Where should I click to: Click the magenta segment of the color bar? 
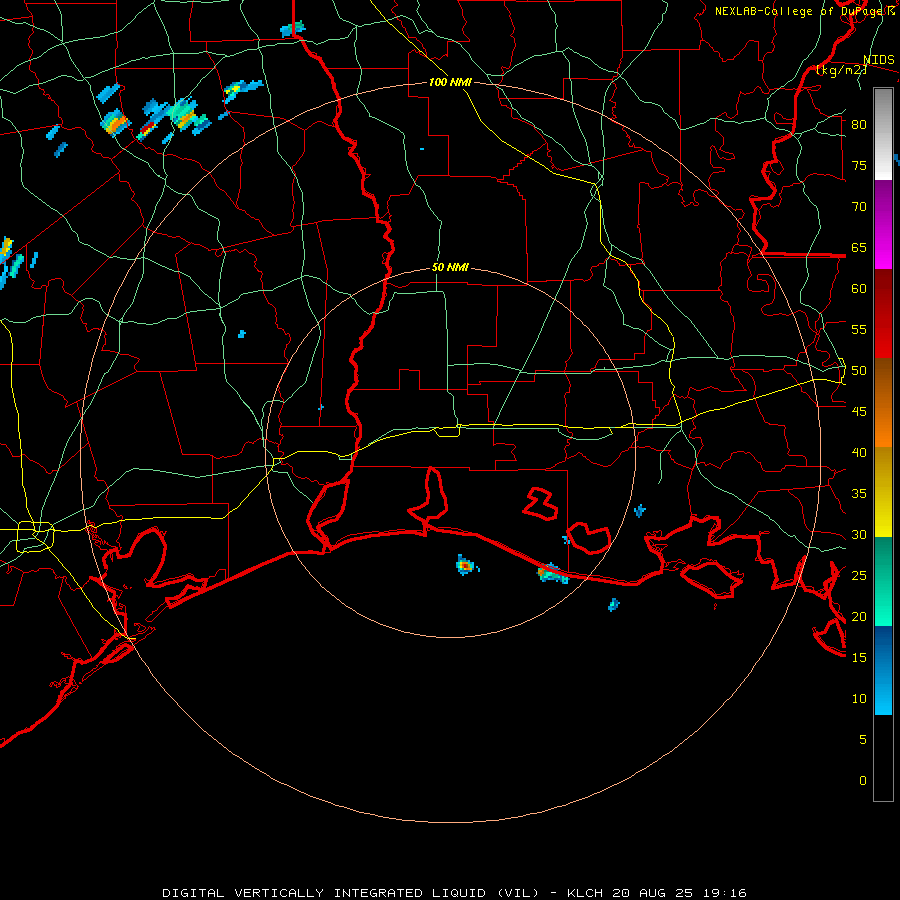point(883,225)
